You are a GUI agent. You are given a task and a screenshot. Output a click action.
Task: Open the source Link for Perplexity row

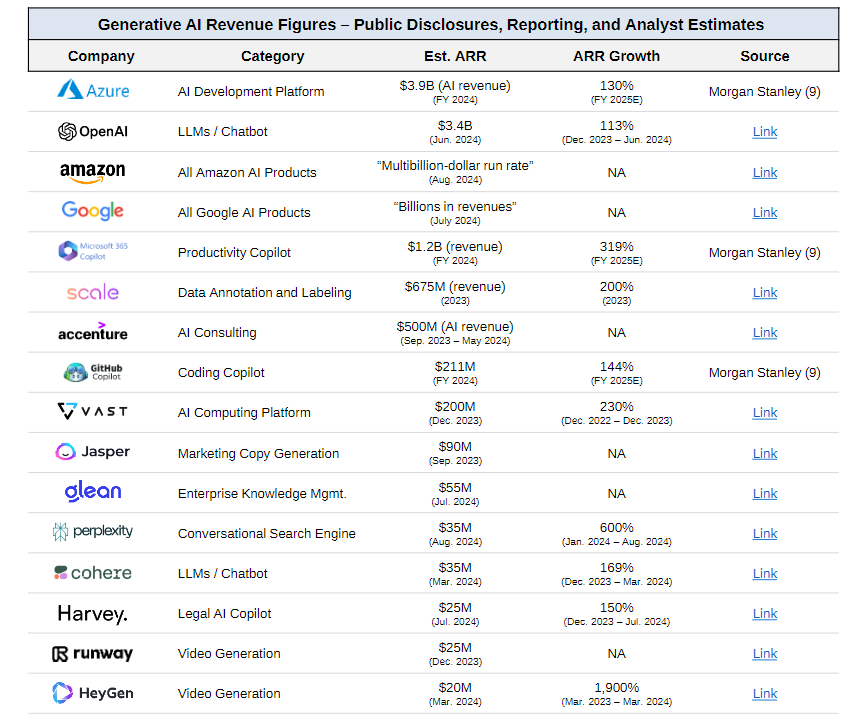(765, 533)
